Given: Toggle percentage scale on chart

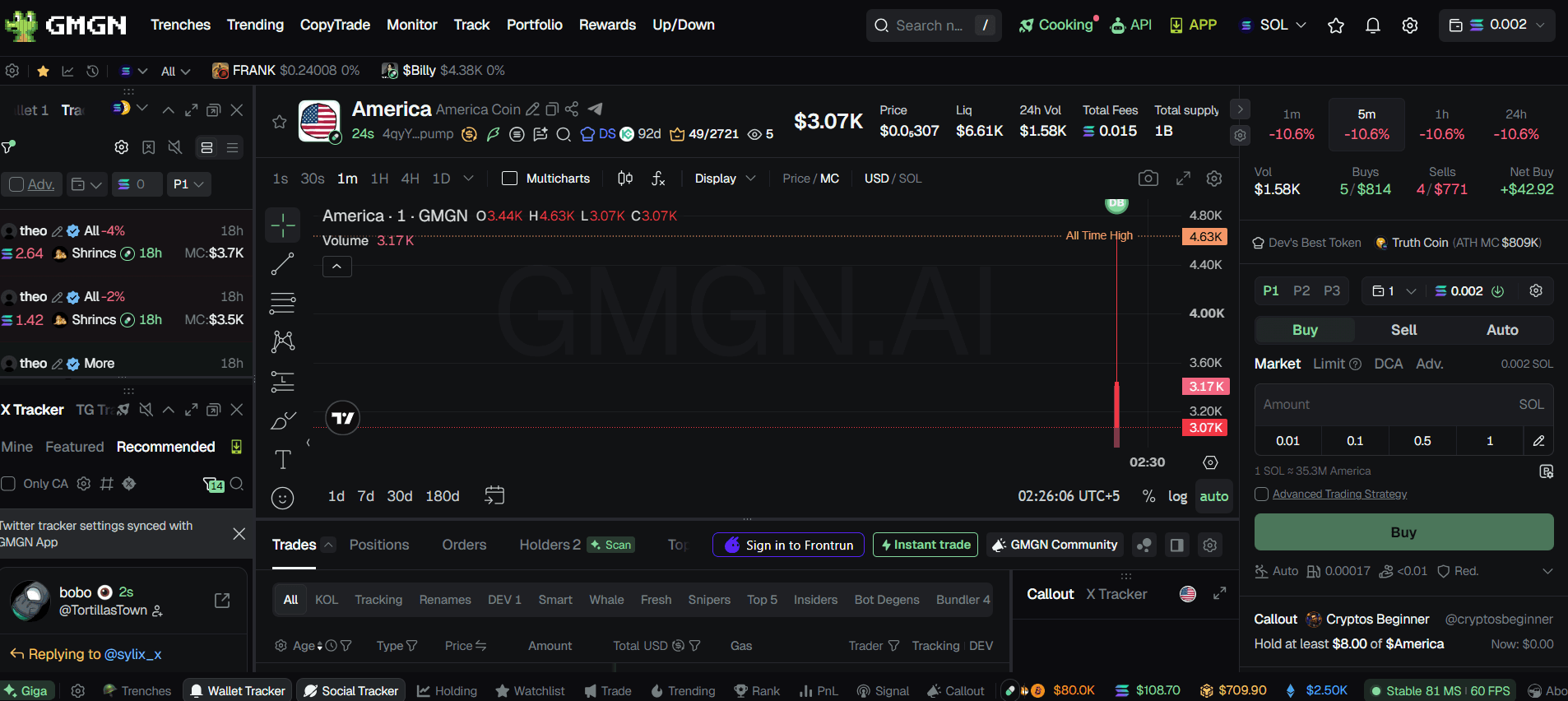Looking at the screenshot, I should tap(1148, 496).
